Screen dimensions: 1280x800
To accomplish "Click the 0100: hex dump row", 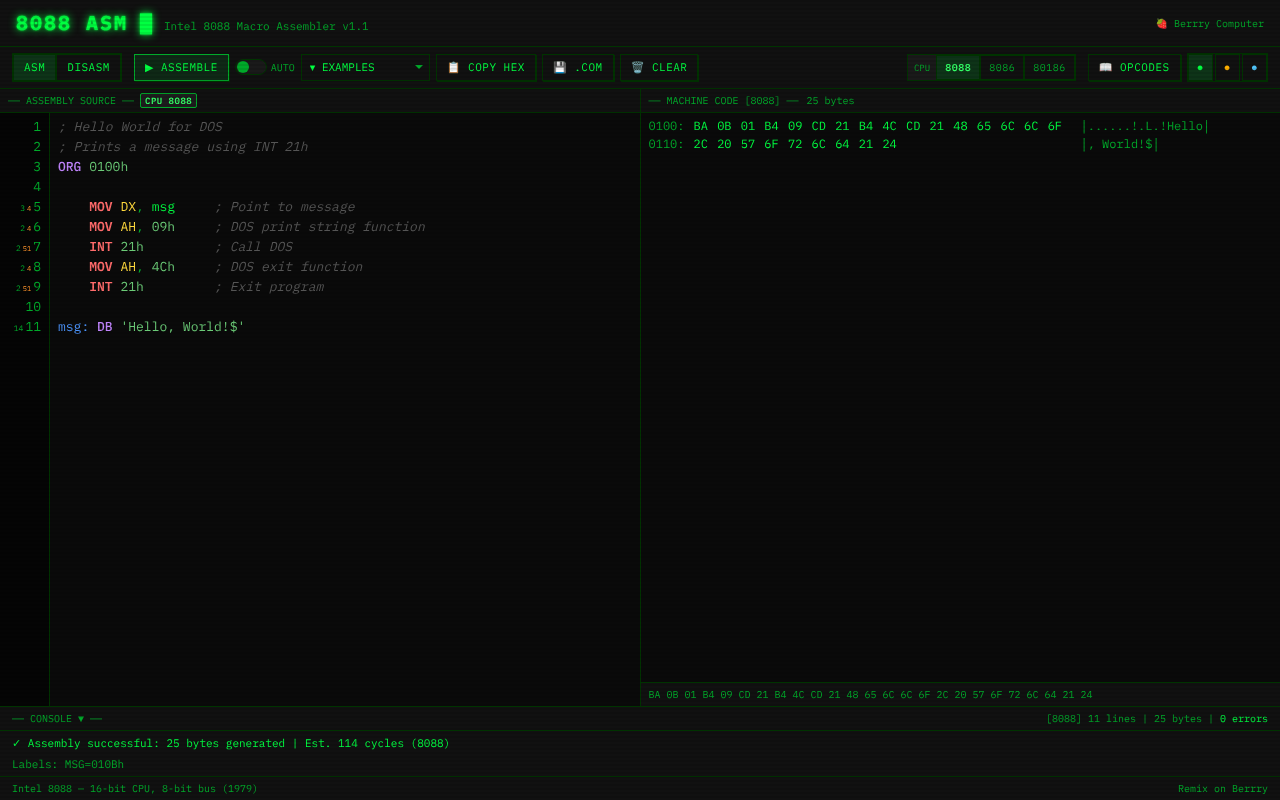I will [x=929, y=127].
